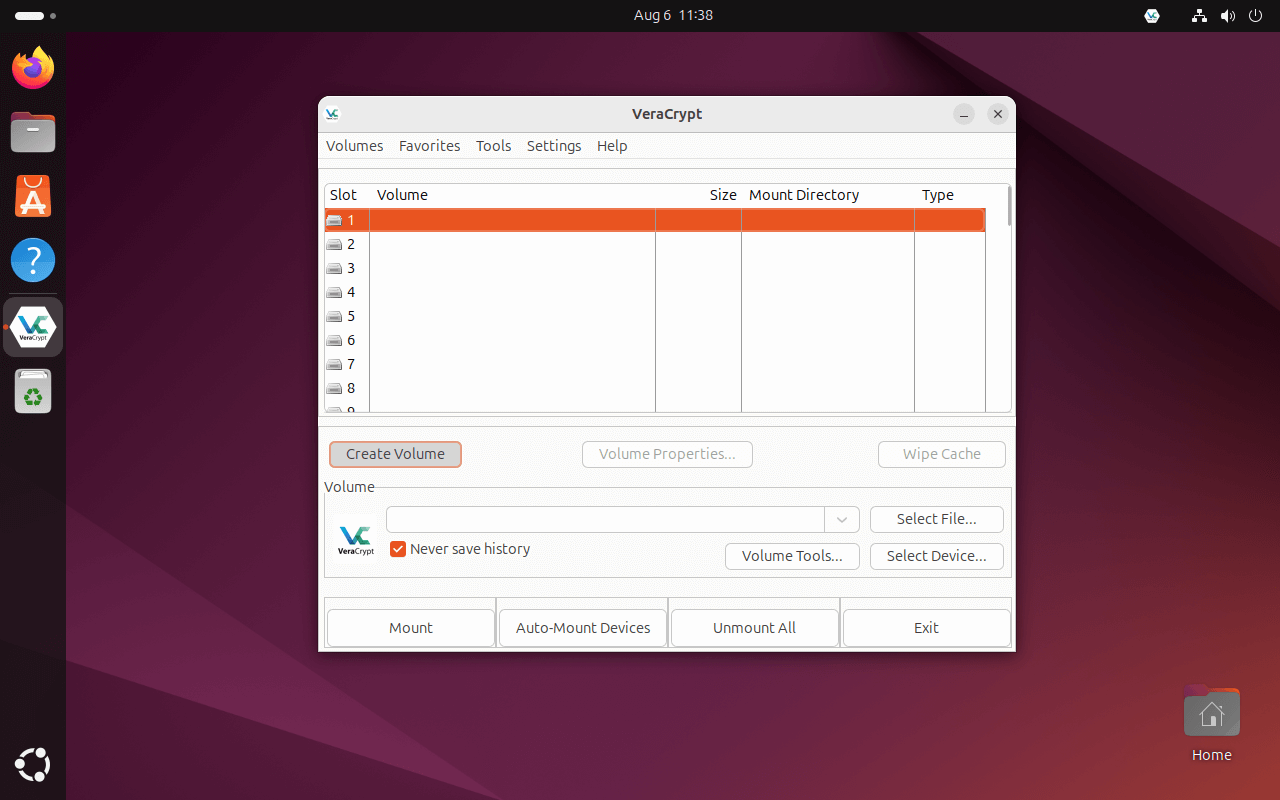Click the Create Volume button
This screenshot has height=800, width=1280.
point(395,454)
